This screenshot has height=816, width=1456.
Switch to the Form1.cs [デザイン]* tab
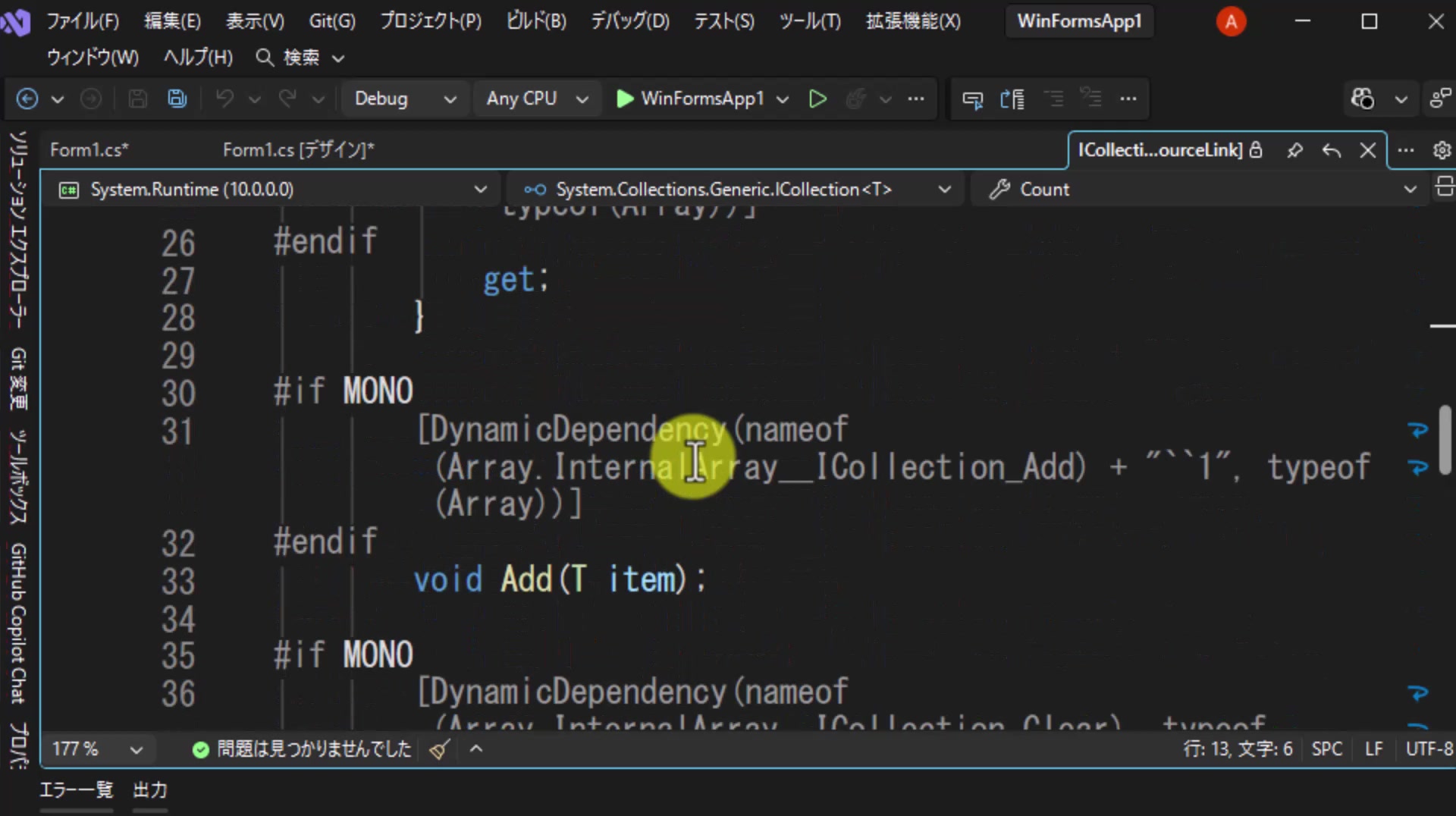tap(299, 150)
